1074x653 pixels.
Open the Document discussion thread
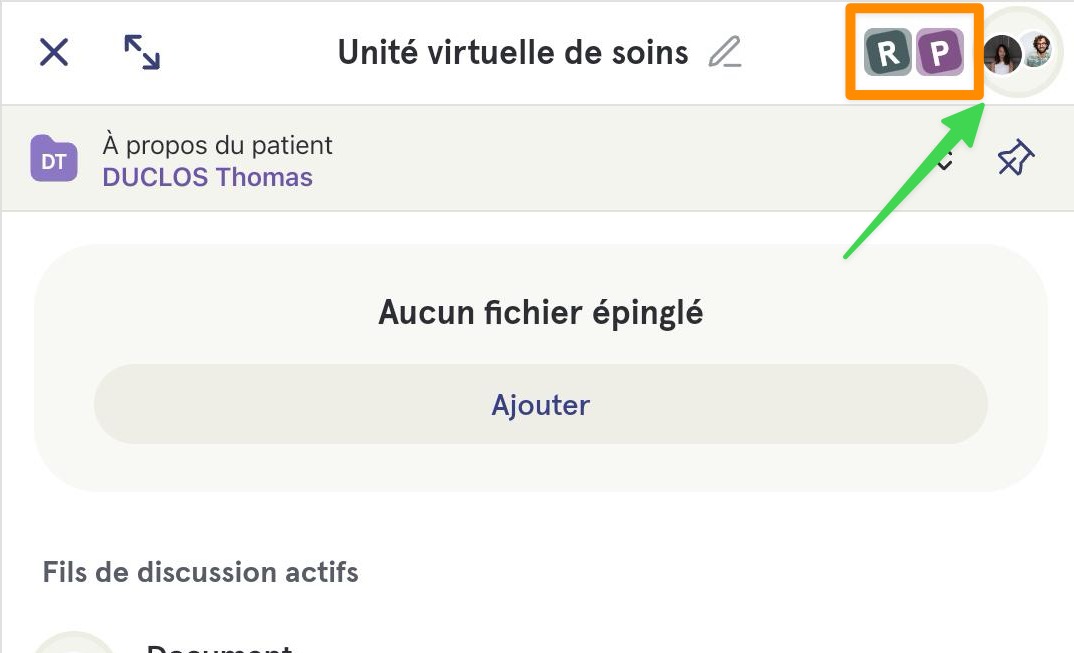point(219,647)
